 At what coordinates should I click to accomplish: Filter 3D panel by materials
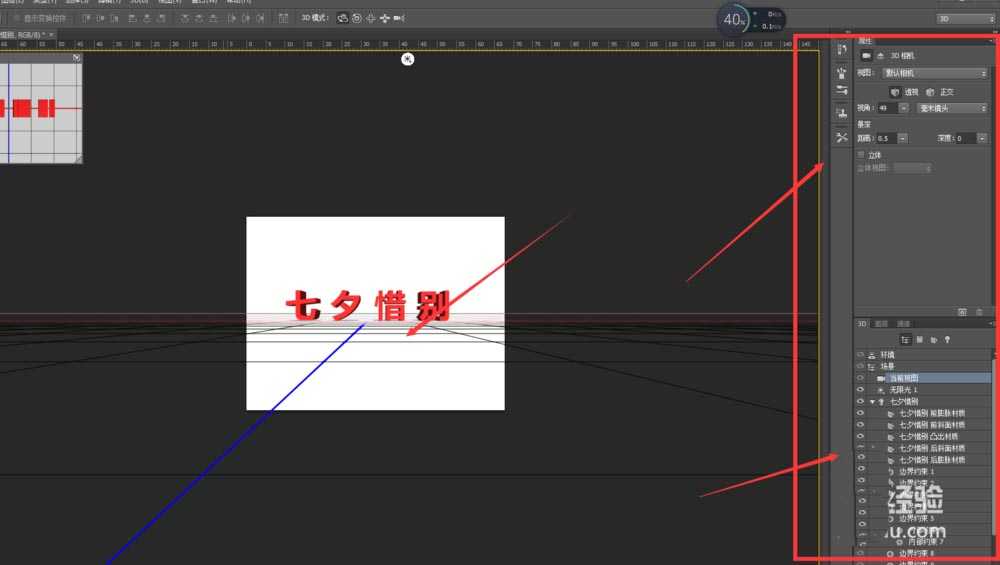(x=933, y=340)
